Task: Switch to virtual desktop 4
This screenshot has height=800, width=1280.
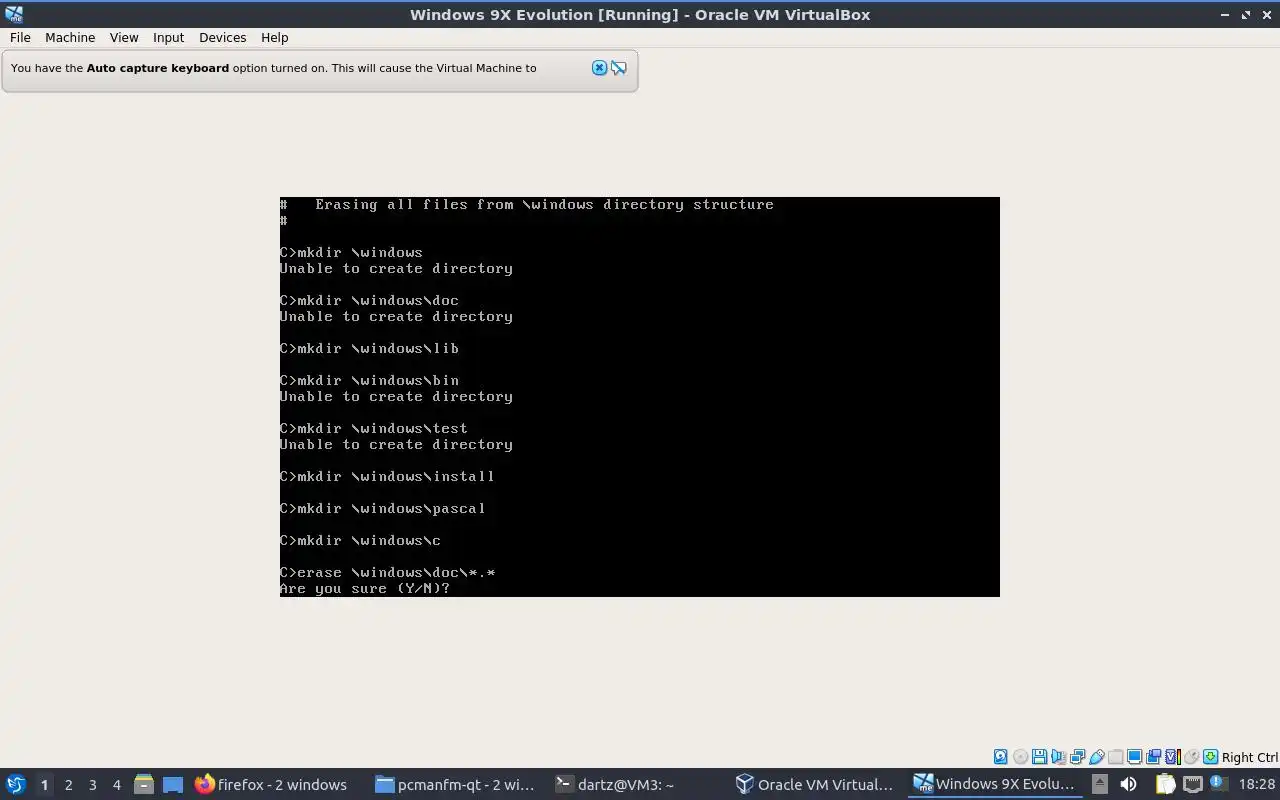Action: coord(116,784)
